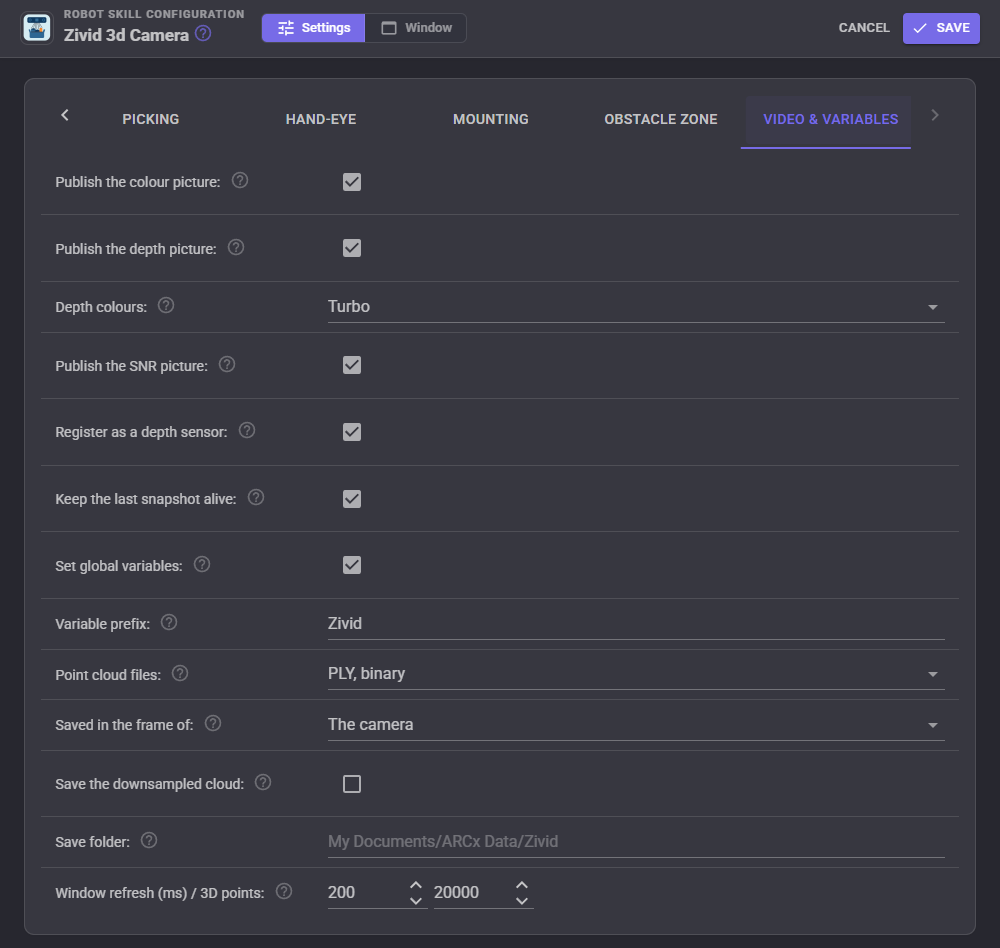
Task: Select the OBSTACLE ZONE tab
Action: tap(661, 119)
